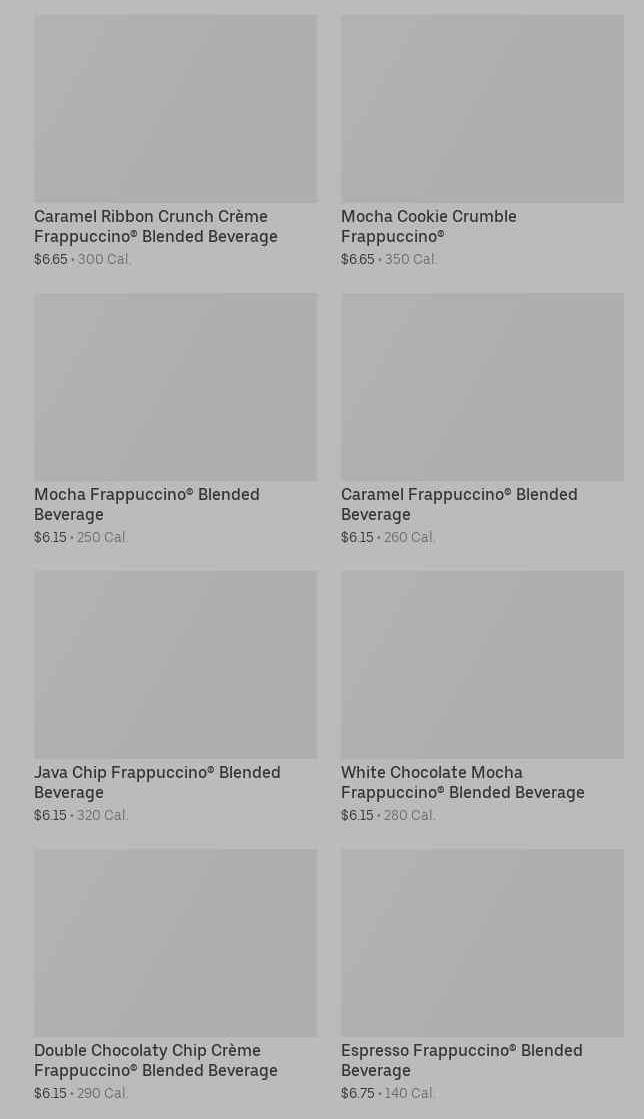Click the Caramel Frappuccino Blended Beverage title
This screenshot has width=644, height=1119.
click(x=458, y=504)
